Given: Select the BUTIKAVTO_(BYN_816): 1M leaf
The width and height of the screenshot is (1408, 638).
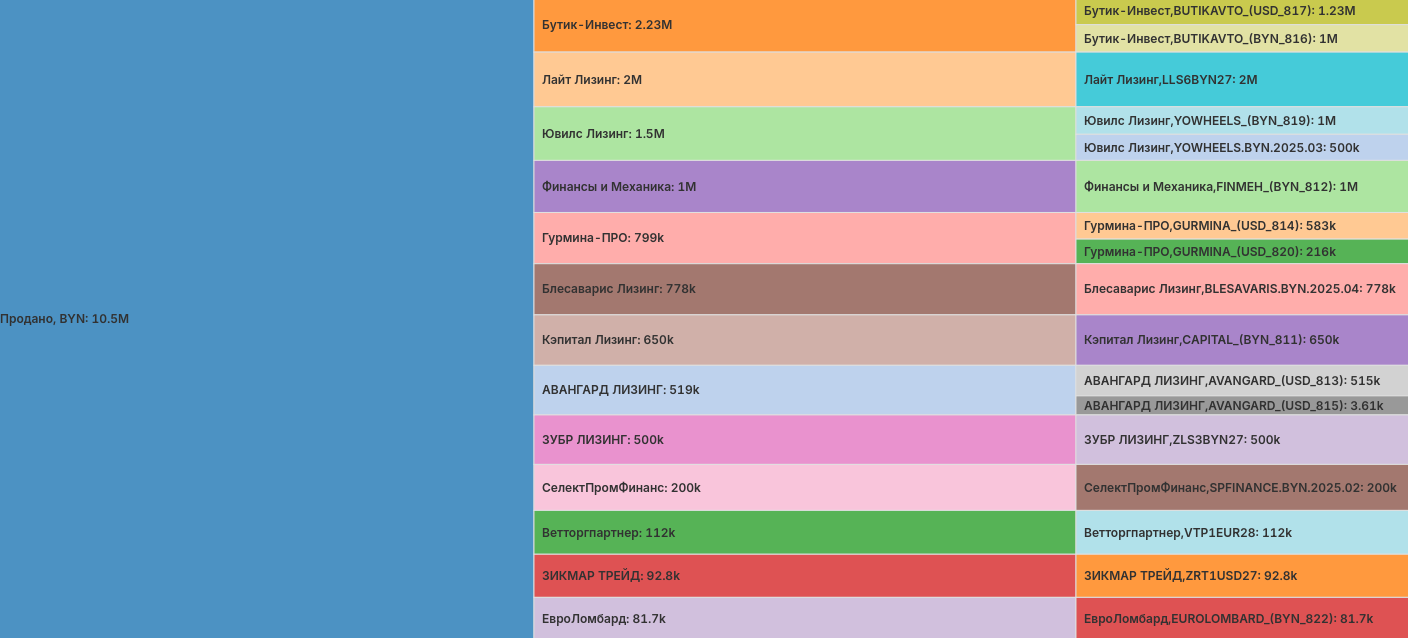Looking at the screenshot, I should pyautogui.click(x=1241, y=39).
